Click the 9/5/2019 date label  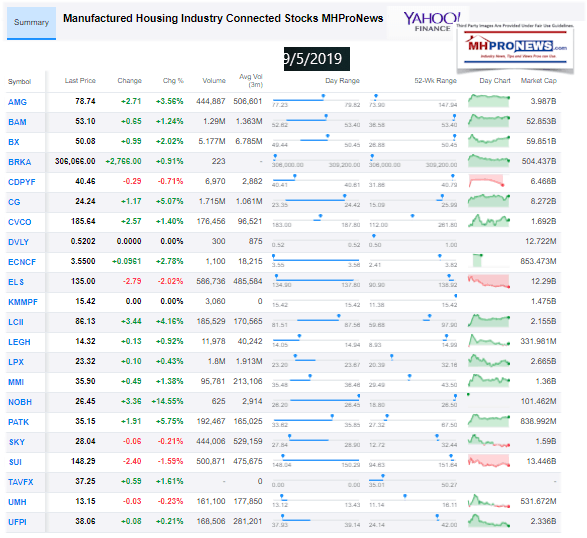click(x=317, y=59)
